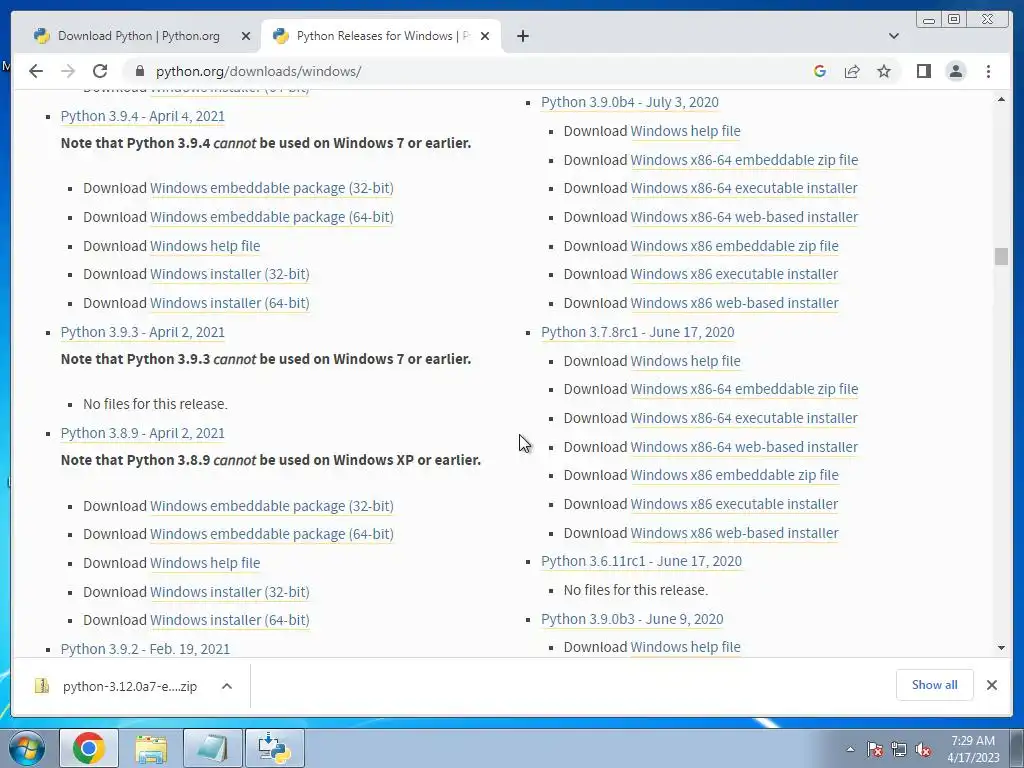Click the address bar URL
The height and width of the screenshot is (768, 1024).
pos(259,71)
